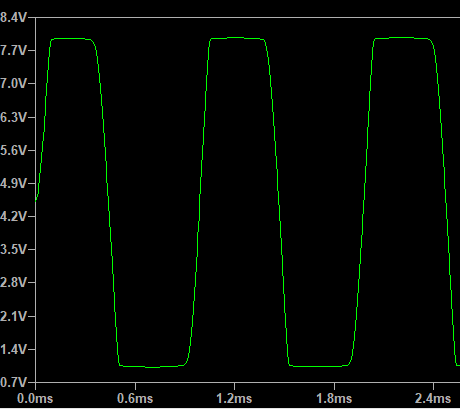Image resolution: width=460 pixels, height=409 pixels.
Task: Click the 1.8ms time axis label
Action: point(334,399)
